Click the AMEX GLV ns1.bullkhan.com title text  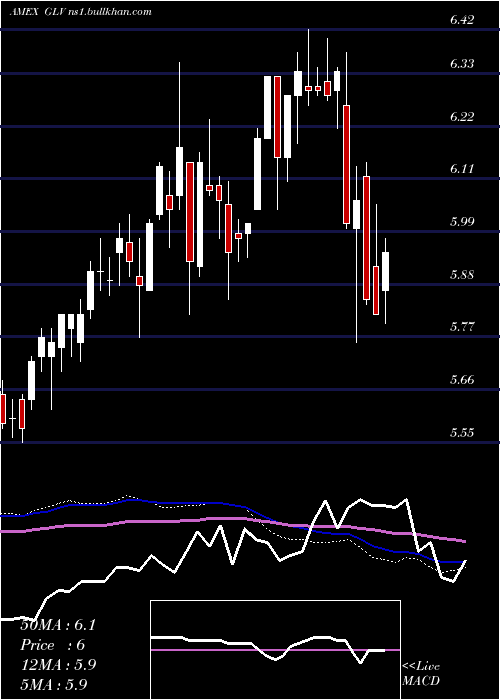tap(80, 12)
